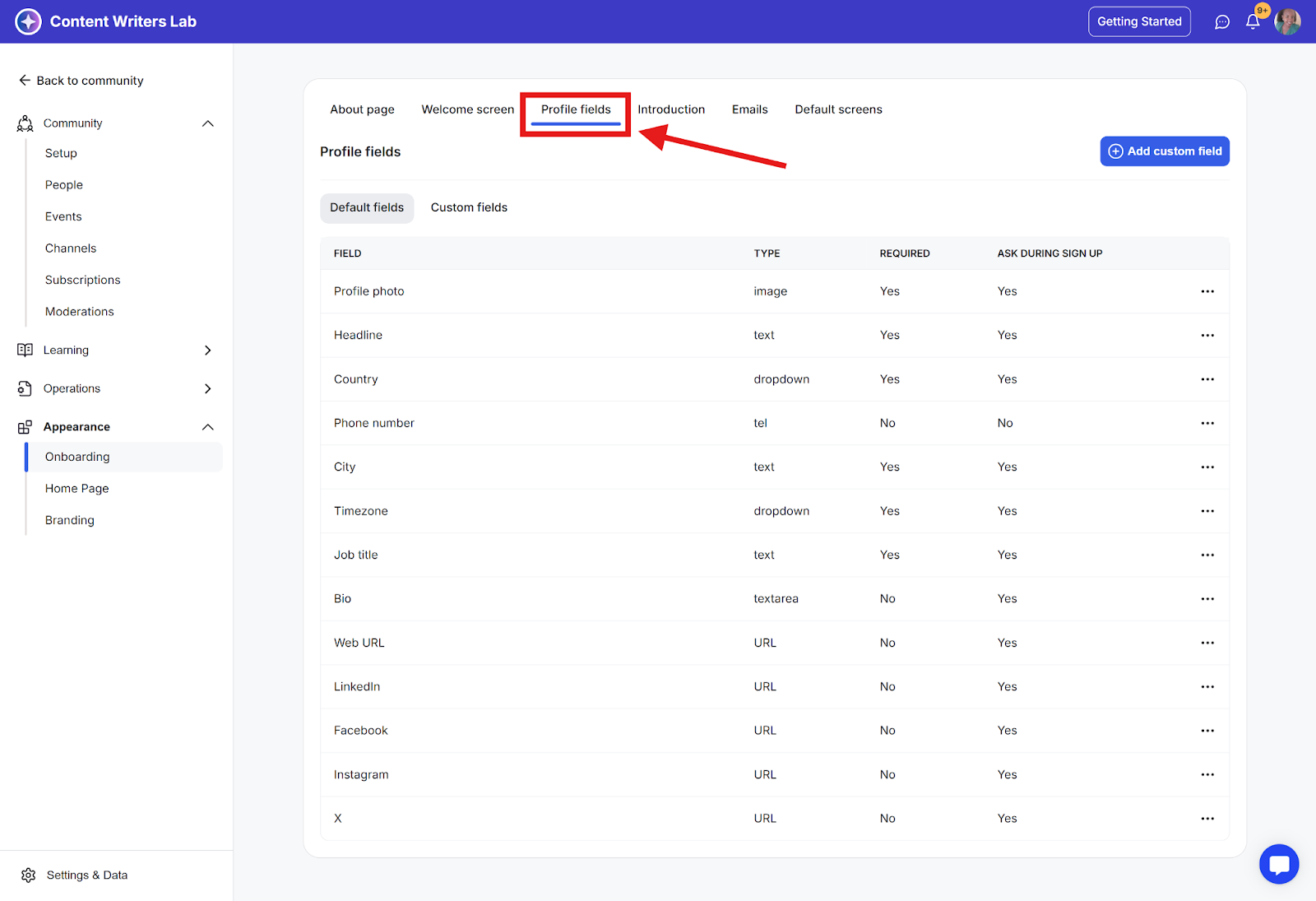Image resolution: width=1316 pixels, height=901 pixels.
Task: Open options menu for Headline row
Action: click(1207, 335)
